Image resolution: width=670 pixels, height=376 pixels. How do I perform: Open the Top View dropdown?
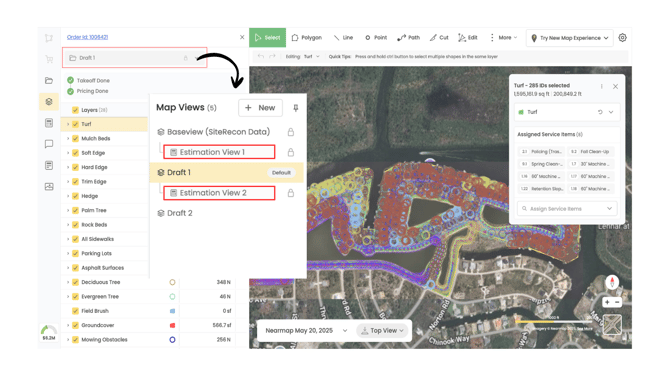click(382, 331)
